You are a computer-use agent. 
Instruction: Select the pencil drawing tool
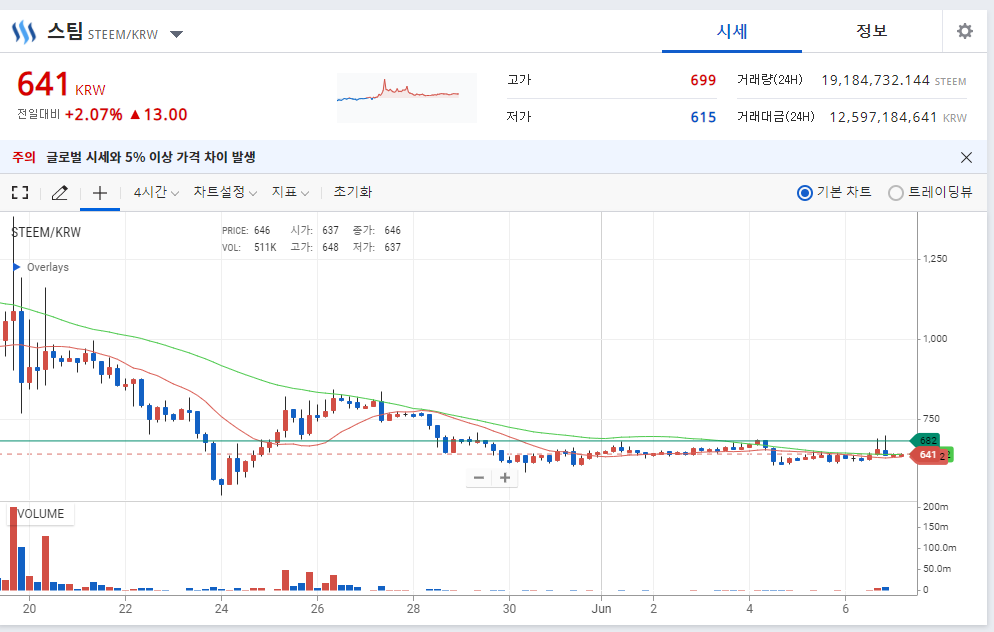pos(60,192)
